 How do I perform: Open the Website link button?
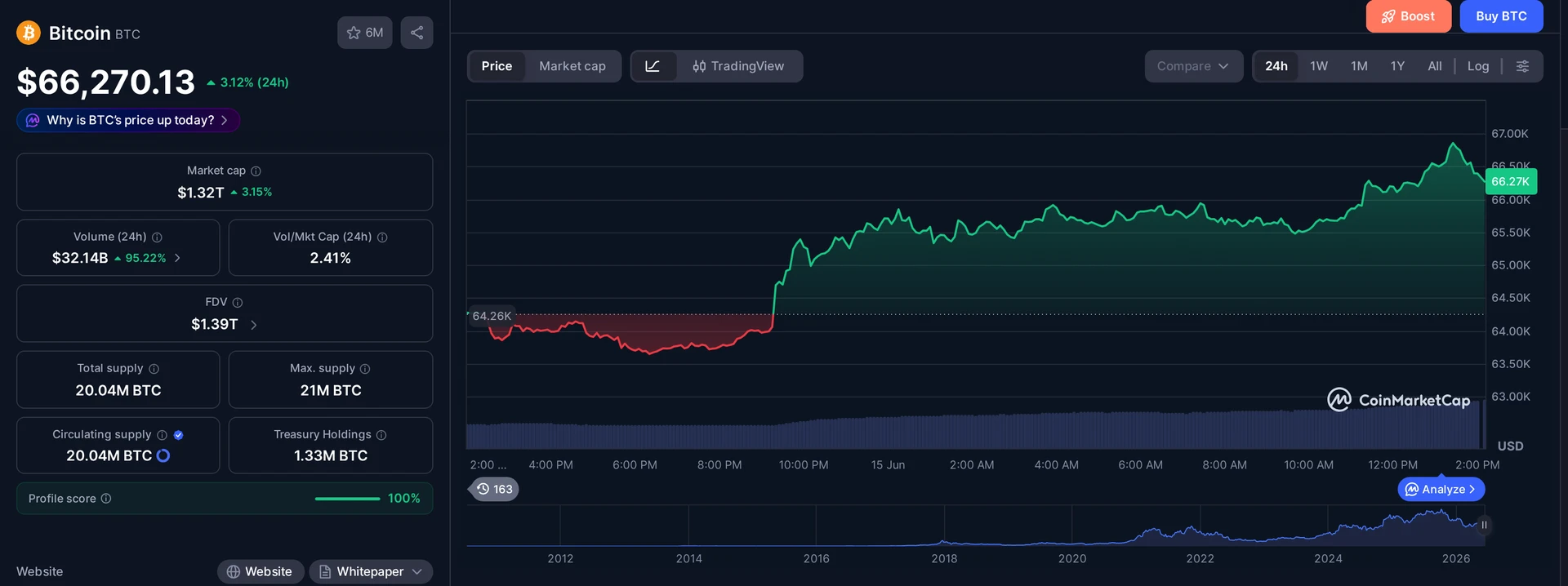261,571
